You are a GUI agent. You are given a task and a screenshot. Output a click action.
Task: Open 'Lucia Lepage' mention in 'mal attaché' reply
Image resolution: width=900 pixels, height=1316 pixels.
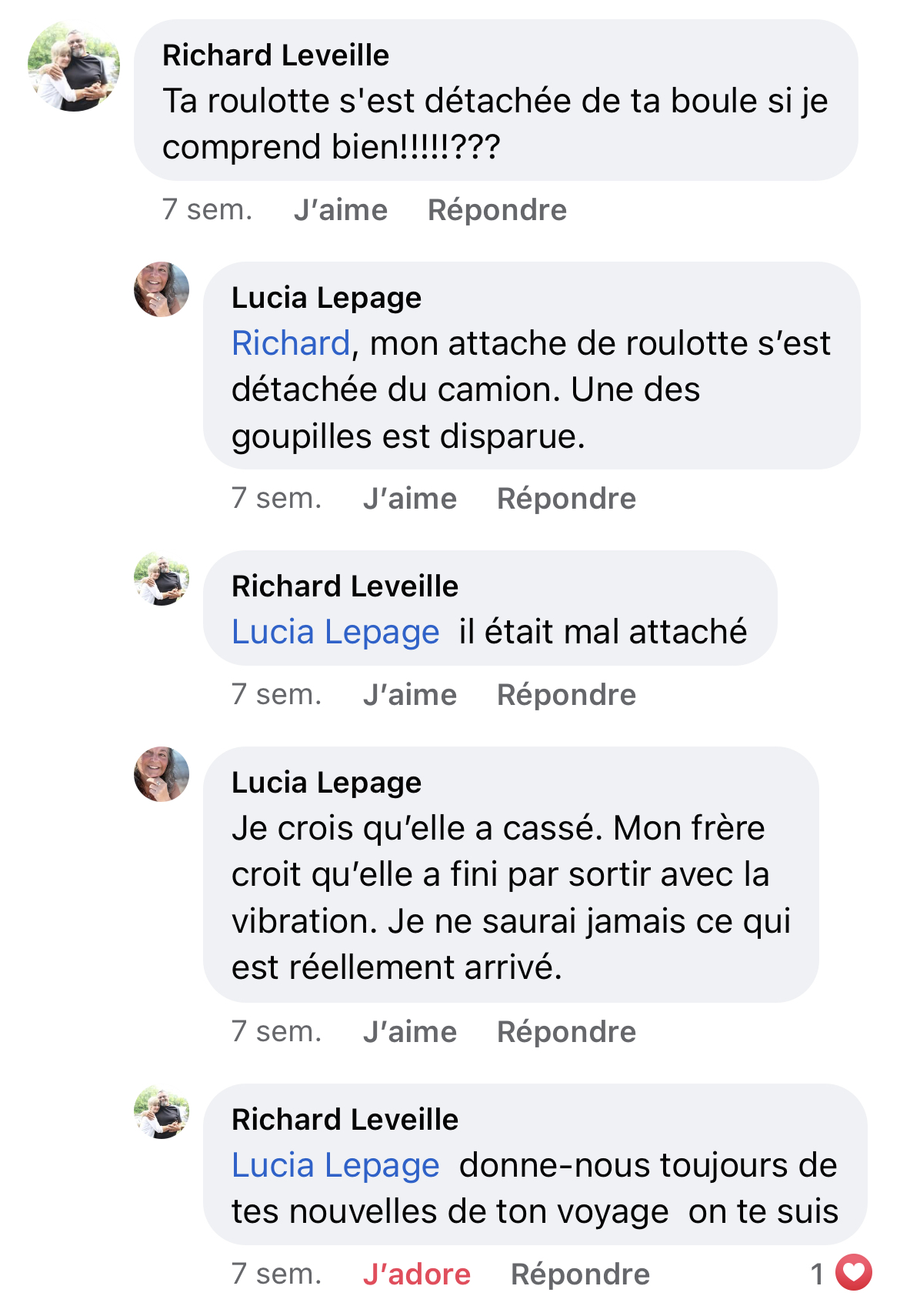(x=335, y=632)
